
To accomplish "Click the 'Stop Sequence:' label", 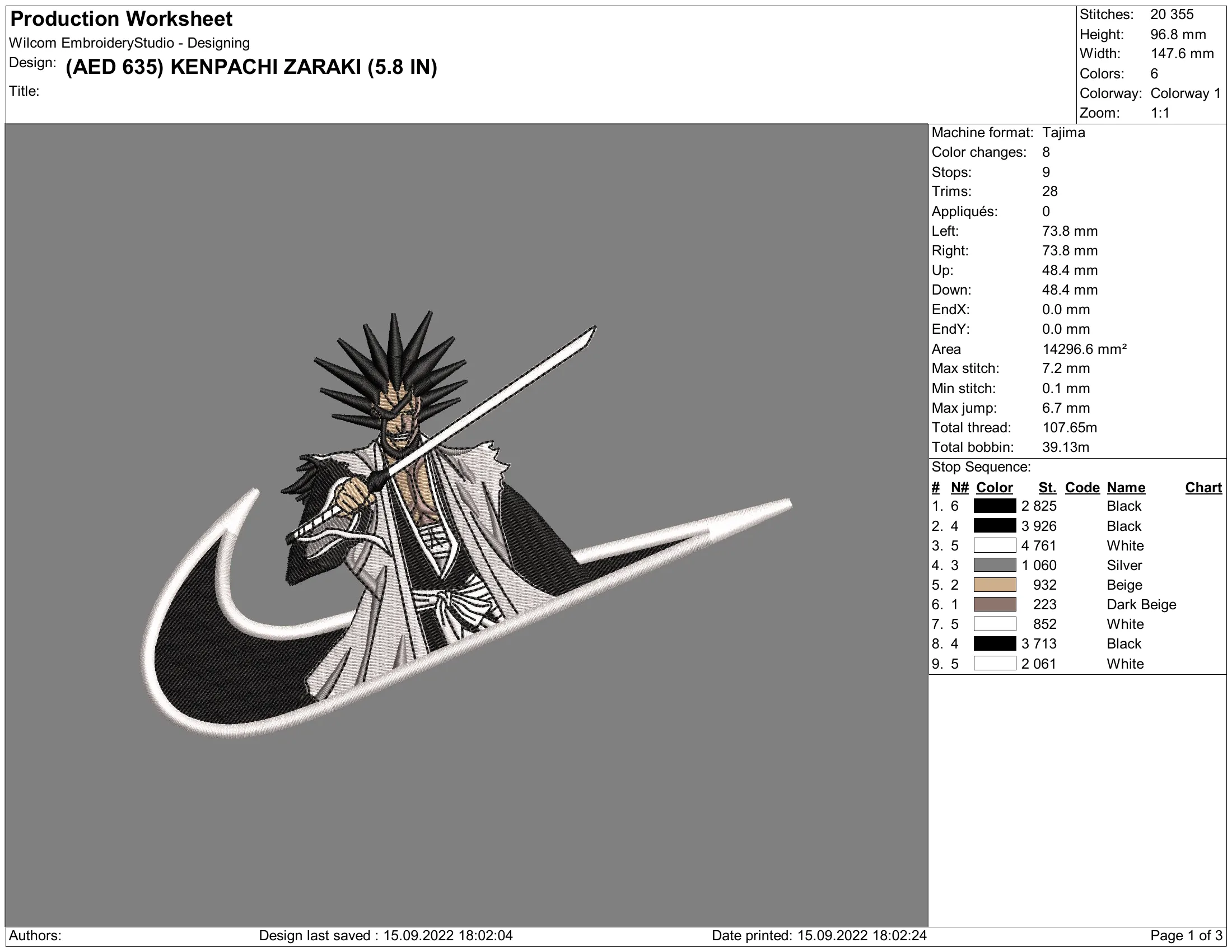I will click(x=981, y=467).
